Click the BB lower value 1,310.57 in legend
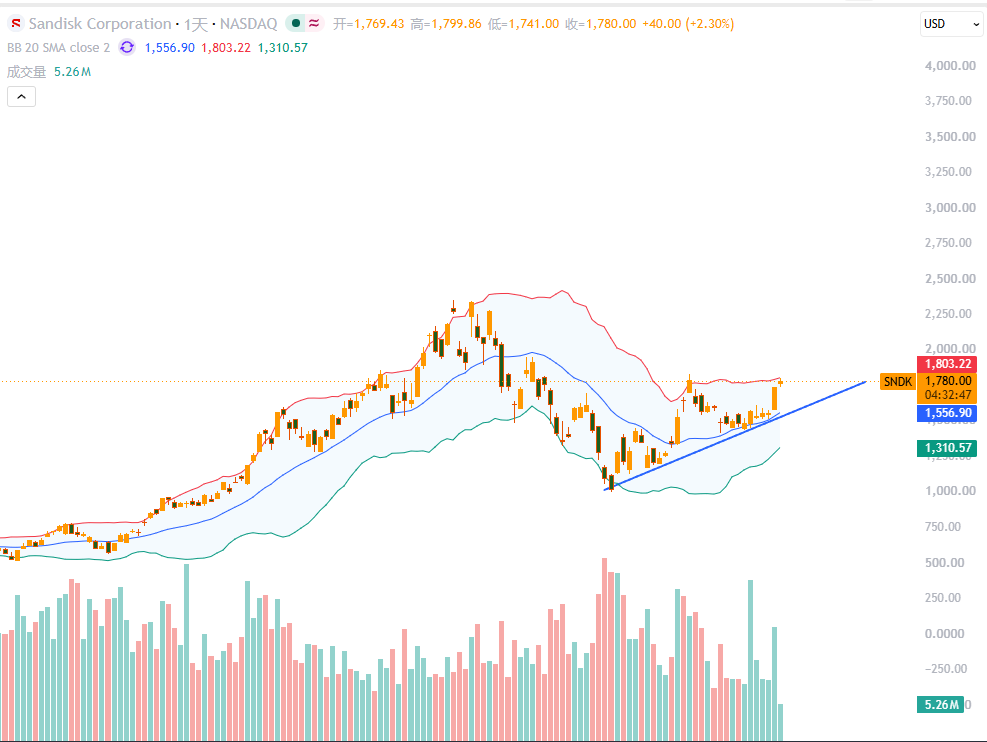Screen dimensions: 987x742 coord(283,48)
